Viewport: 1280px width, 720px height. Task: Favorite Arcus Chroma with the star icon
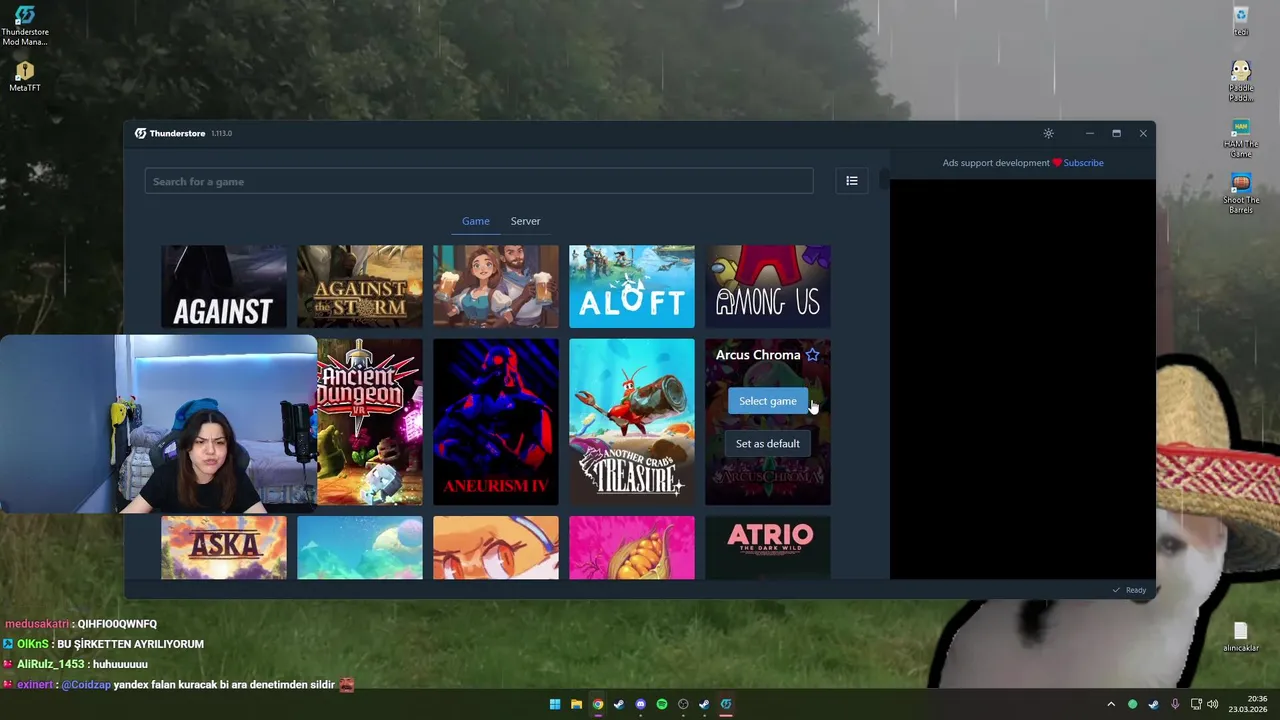pos(812,355)
